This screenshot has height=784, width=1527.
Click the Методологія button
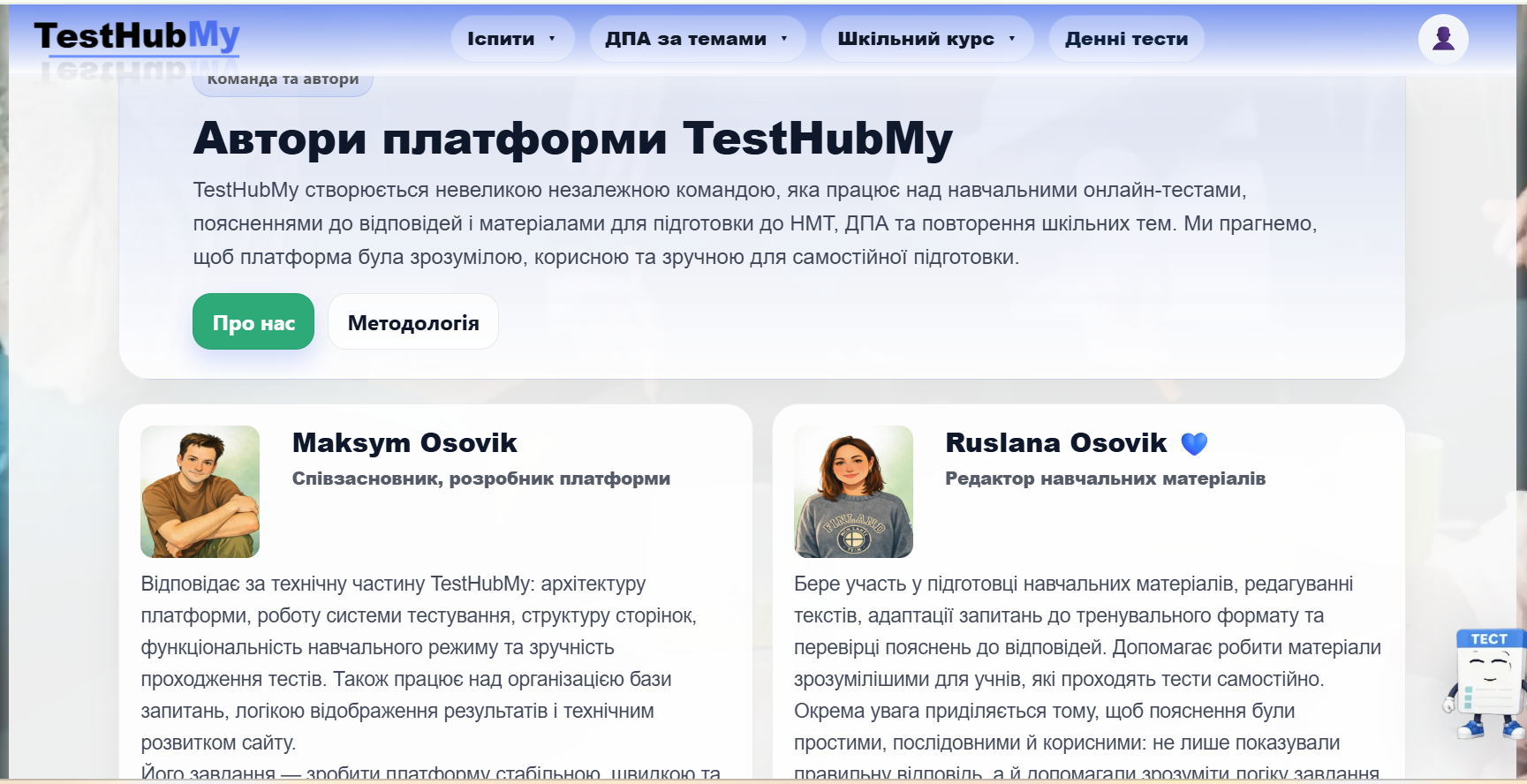[413, 321]
